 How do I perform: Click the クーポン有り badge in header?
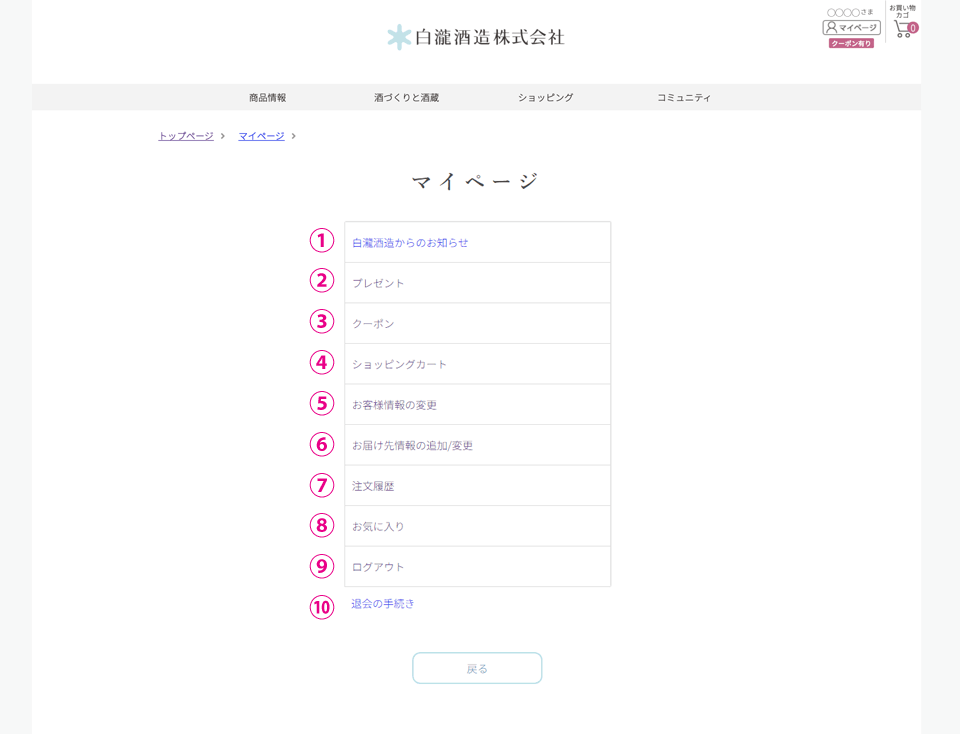851,43
